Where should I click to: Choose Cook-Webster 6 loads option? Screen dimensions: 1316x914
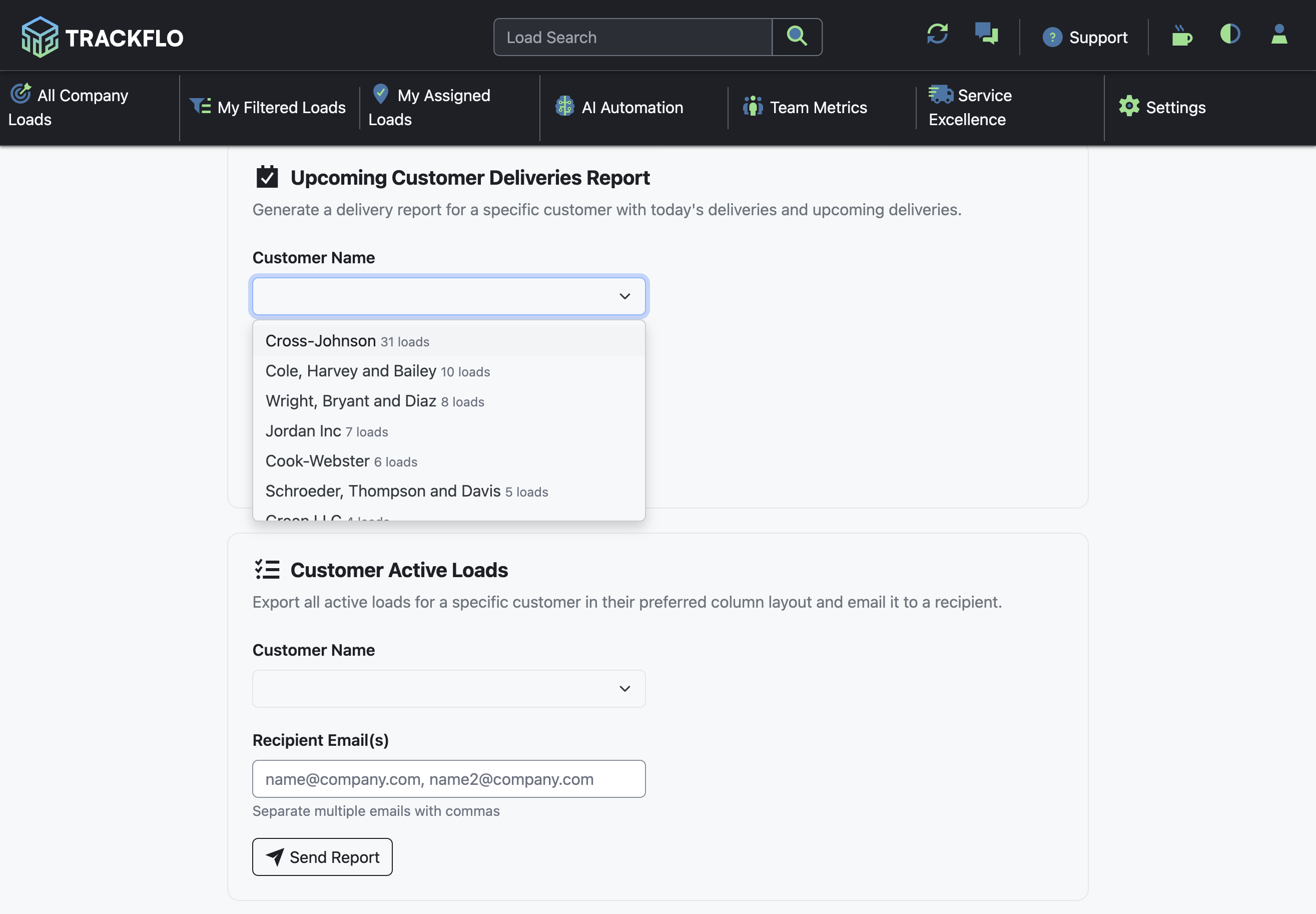(449, 461)
